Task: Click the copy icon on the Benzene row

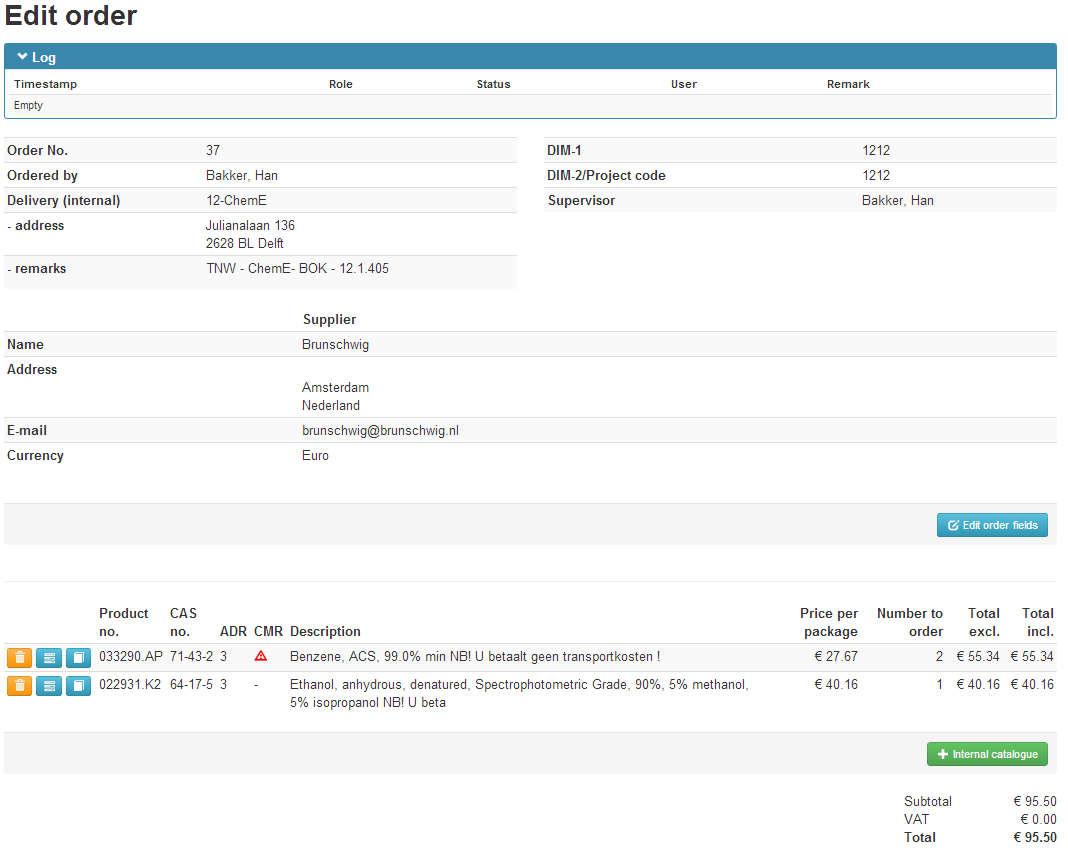Action: (78, 657)
